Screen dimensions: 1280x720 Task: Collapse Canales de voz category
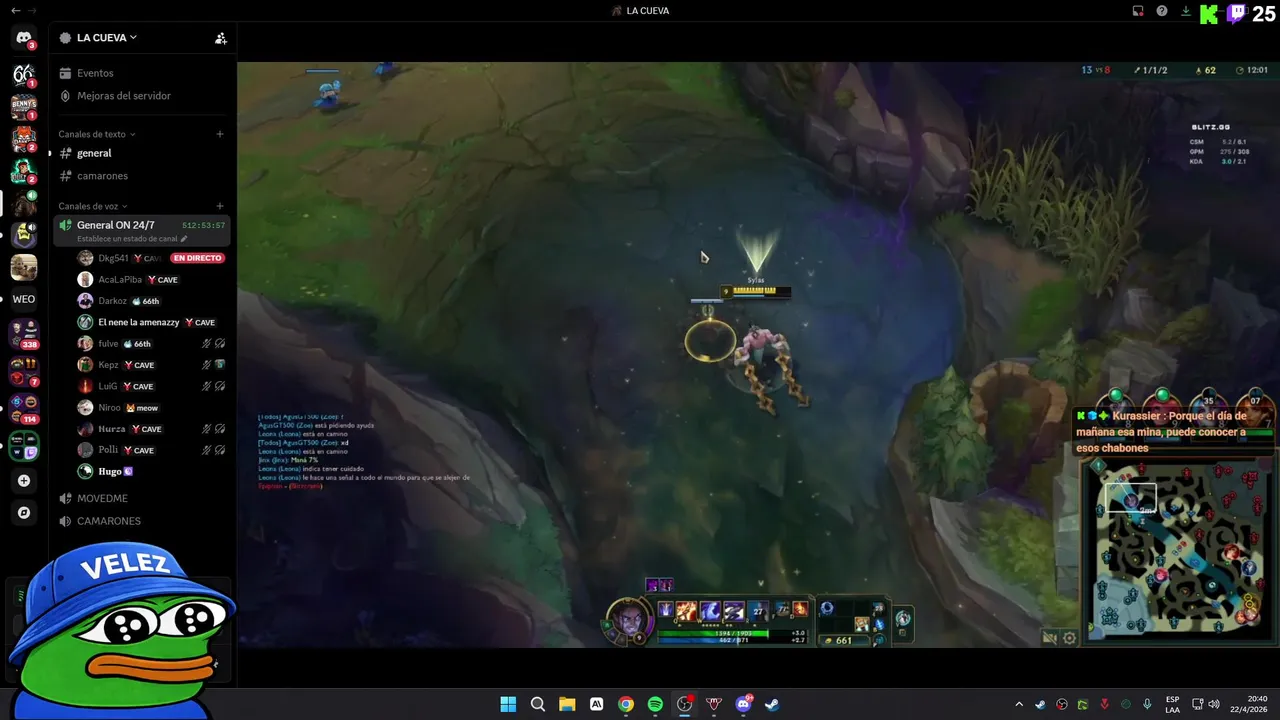coord(92,206)
